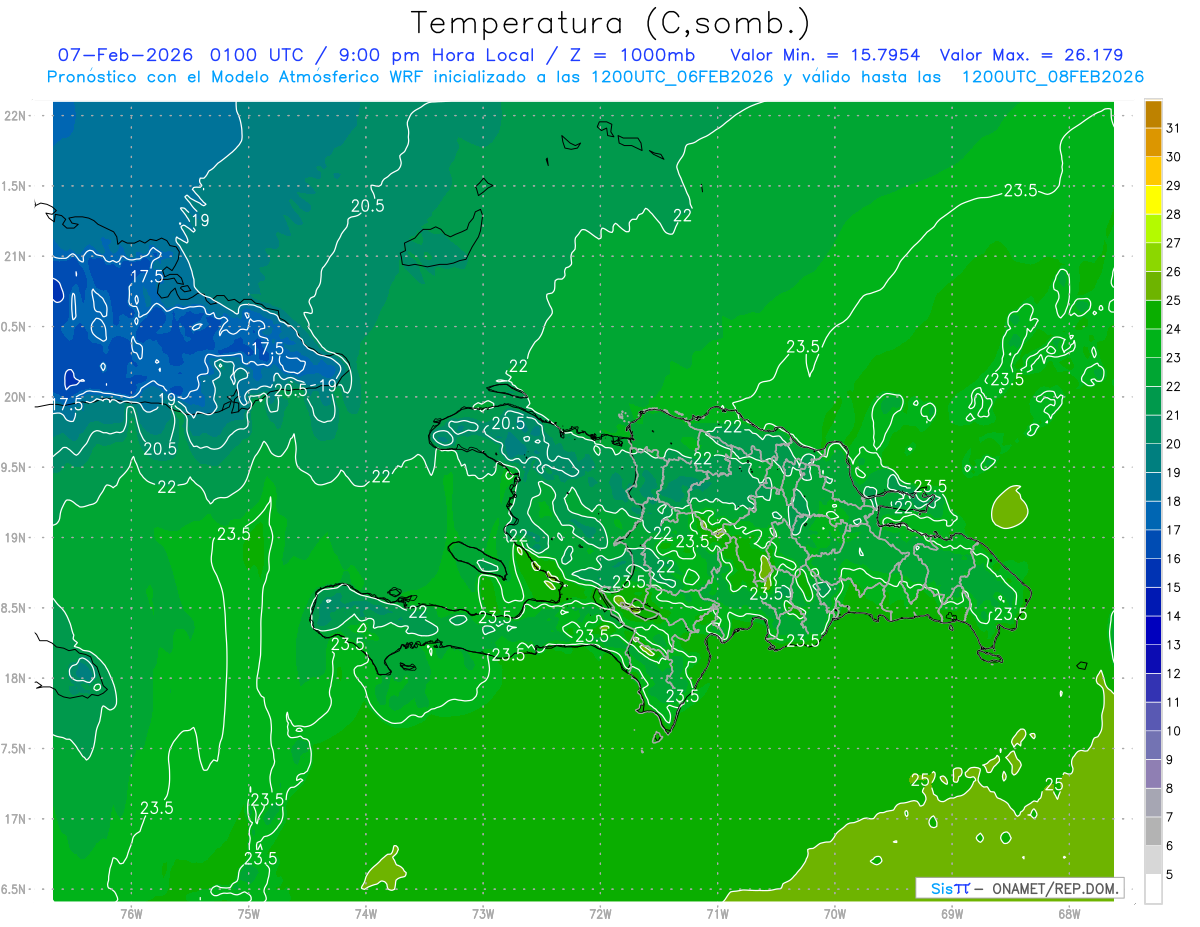Click the "76W" longitude label
The height and width of the screenshot is (927, 1200).
[131, 913]
